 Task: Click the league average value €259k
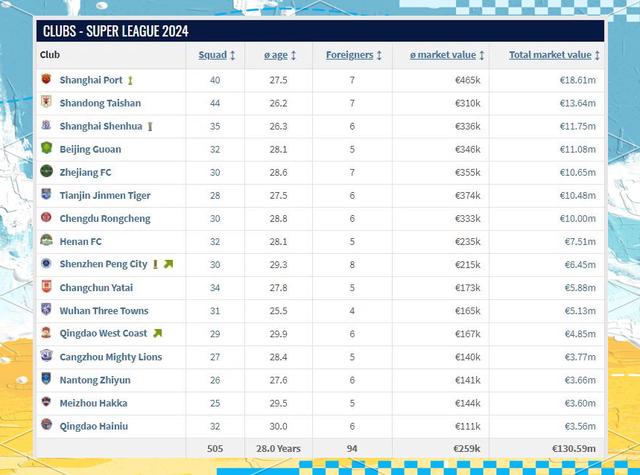(467, 448)
